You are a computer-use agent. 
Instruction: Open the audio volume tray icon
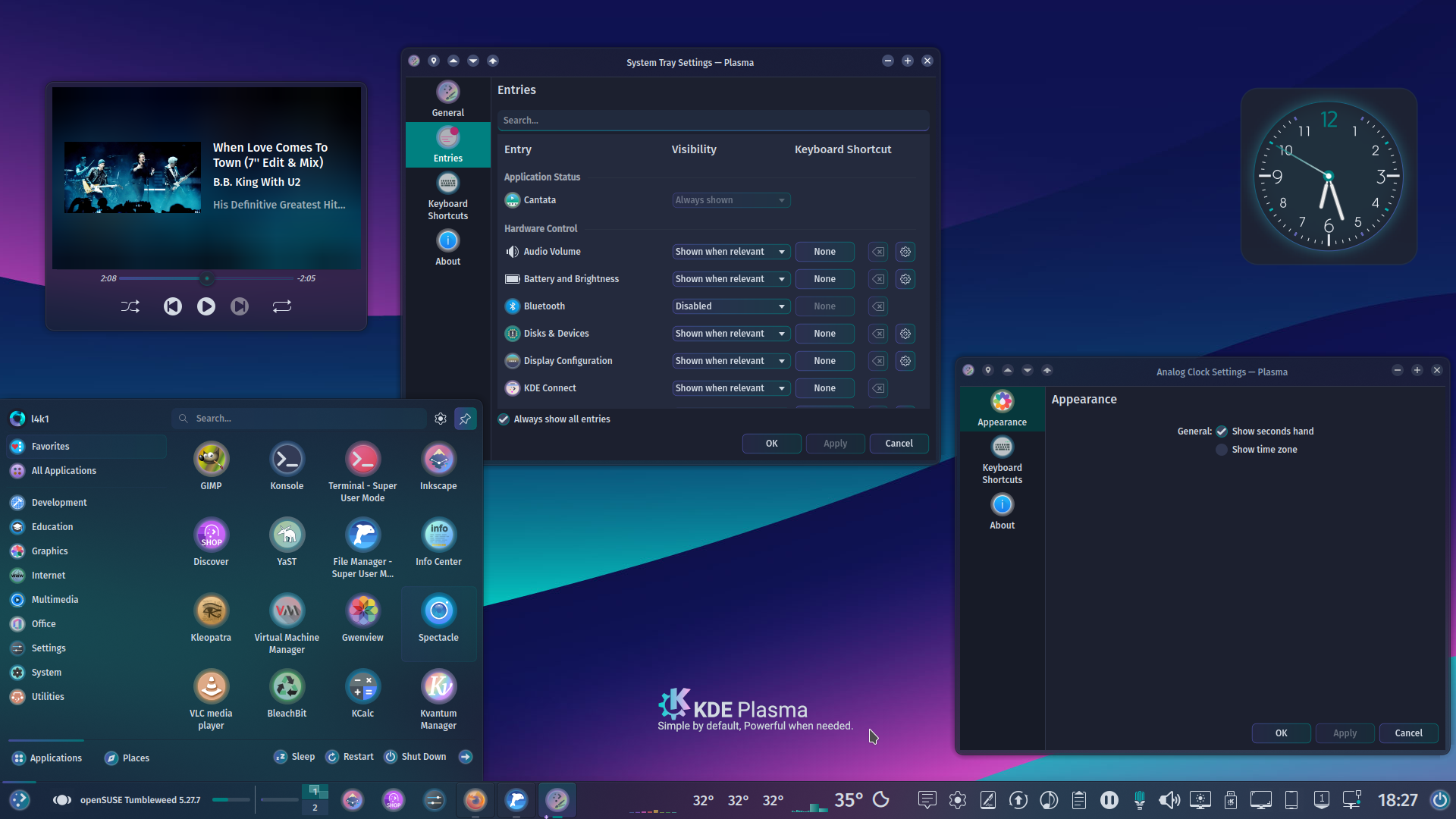click(1169, 799)
